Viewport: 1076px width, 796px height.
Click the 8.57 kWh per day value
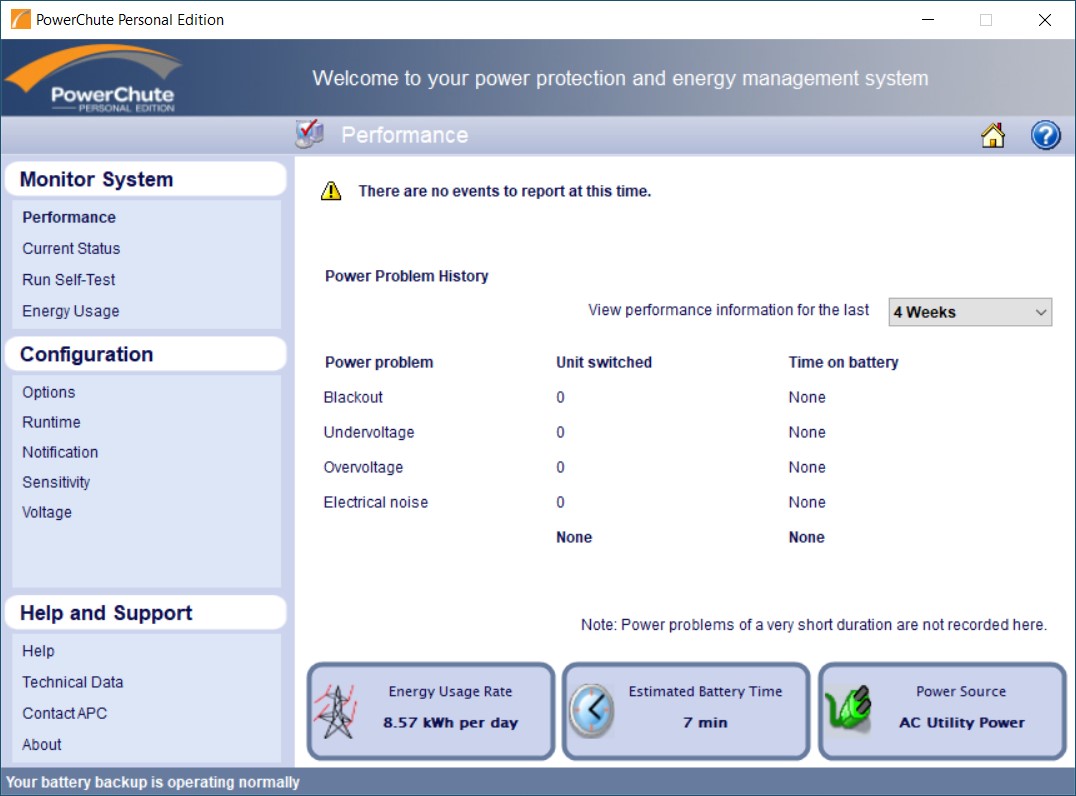click(450, 723)
